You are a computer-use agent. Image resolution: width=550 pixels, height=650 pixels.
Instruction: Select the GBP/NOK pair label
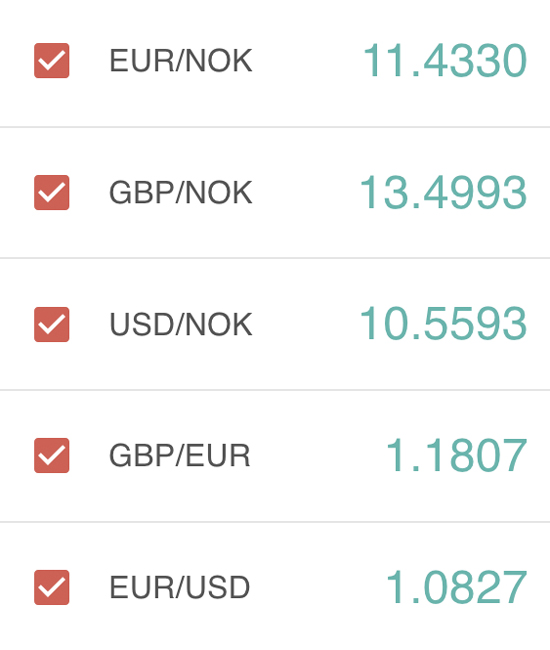[181, 192]
